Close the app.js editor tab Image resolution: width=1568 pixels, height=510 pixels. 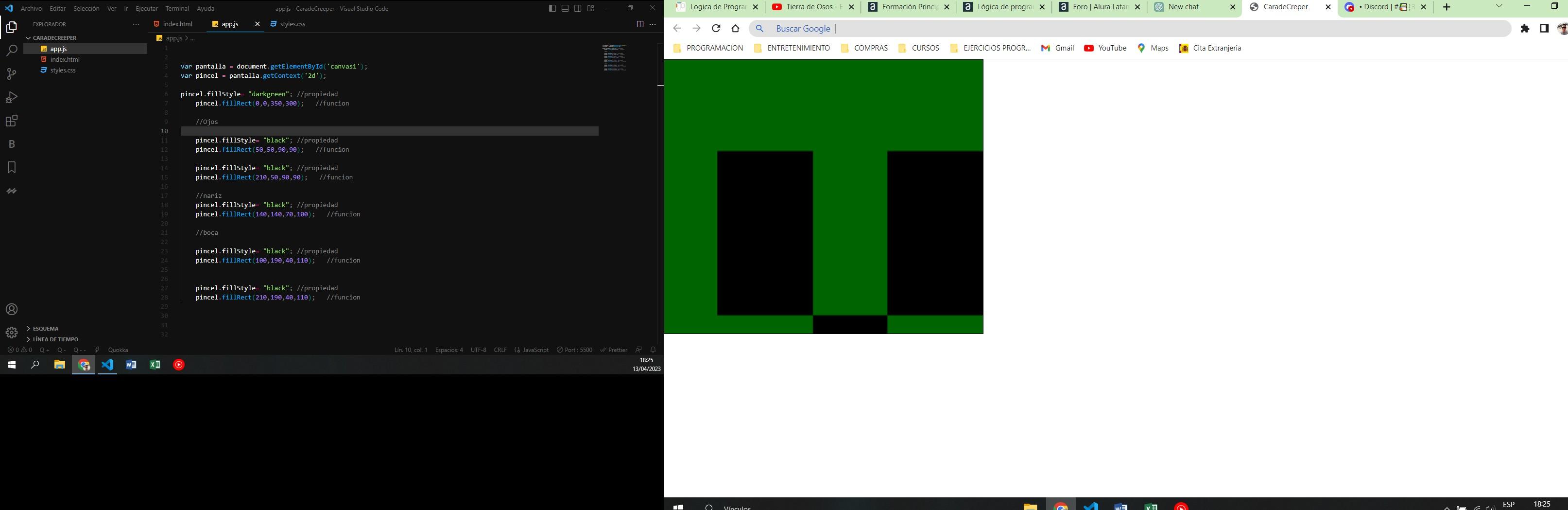tap(257, 24)
